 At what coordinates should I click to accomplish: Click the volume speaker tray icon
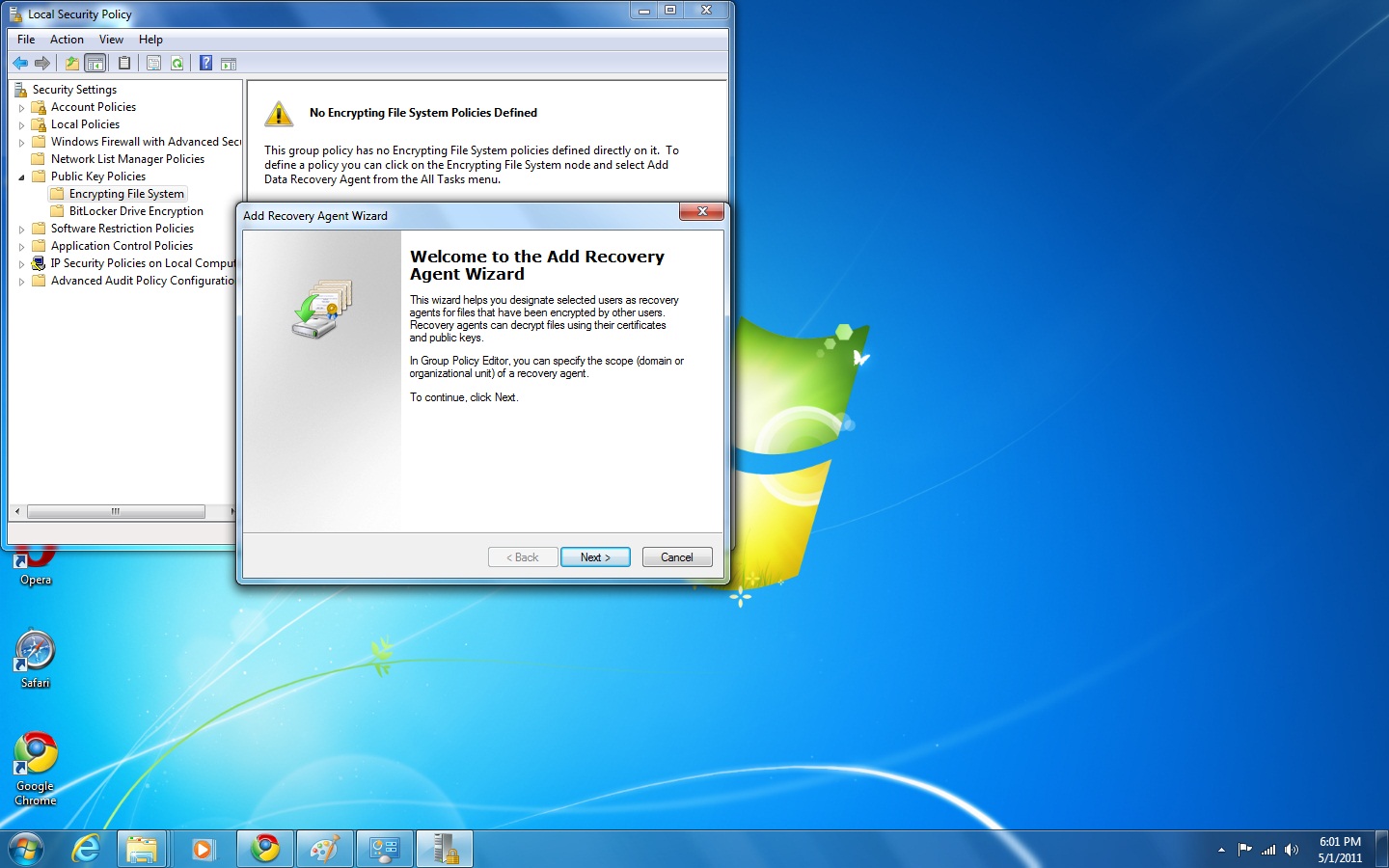[1292, 850]
